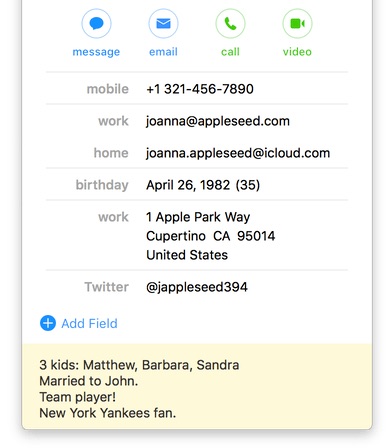Click the home email joanna.appleseed@icloud.com
387x448 pixels.
tap(238, 153)
